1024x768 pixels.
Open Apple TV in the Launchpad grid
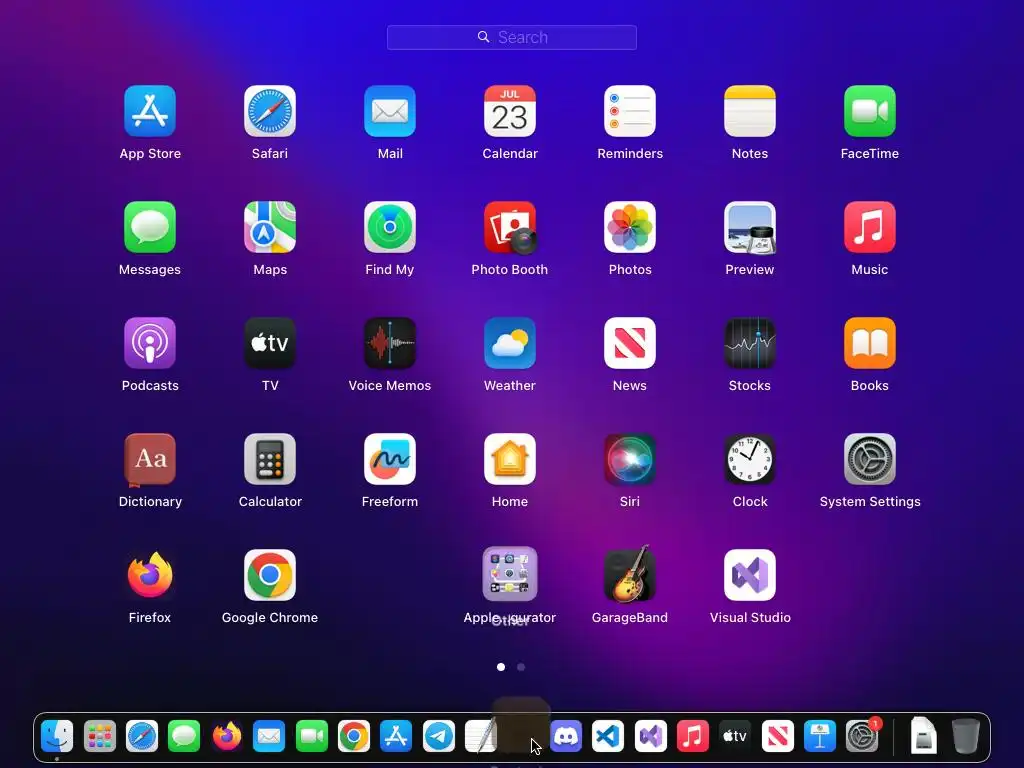[270, 343]
